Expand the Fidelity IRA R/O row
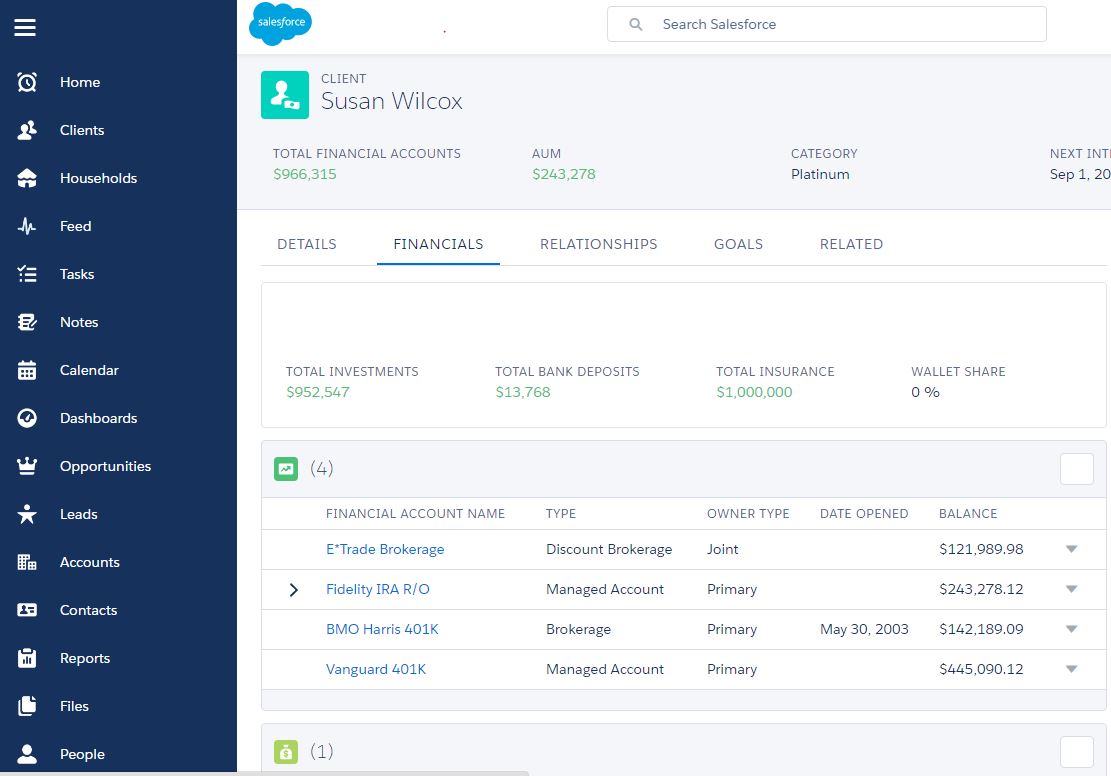The height and width of the screenshot is (776, 1111). tap(293, 590)
